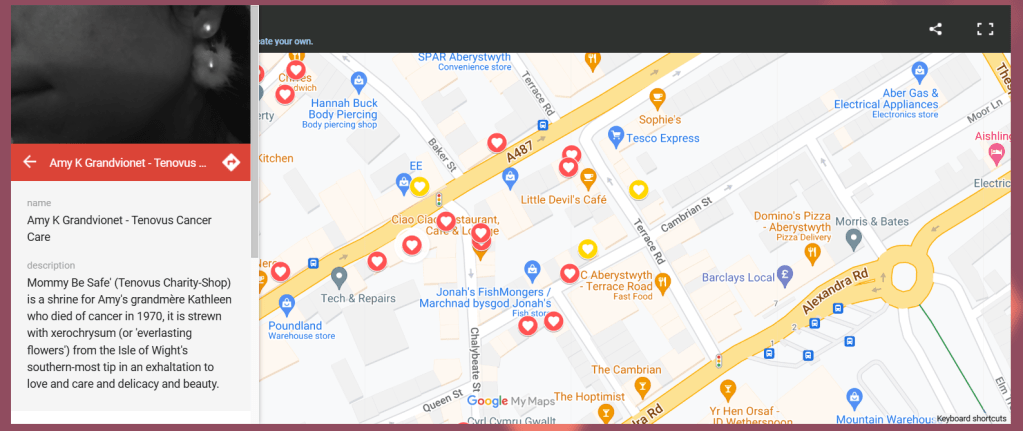Click The Hoptimist bar marker
Viewport: 1023px width, 431px height.
point(606,412)
